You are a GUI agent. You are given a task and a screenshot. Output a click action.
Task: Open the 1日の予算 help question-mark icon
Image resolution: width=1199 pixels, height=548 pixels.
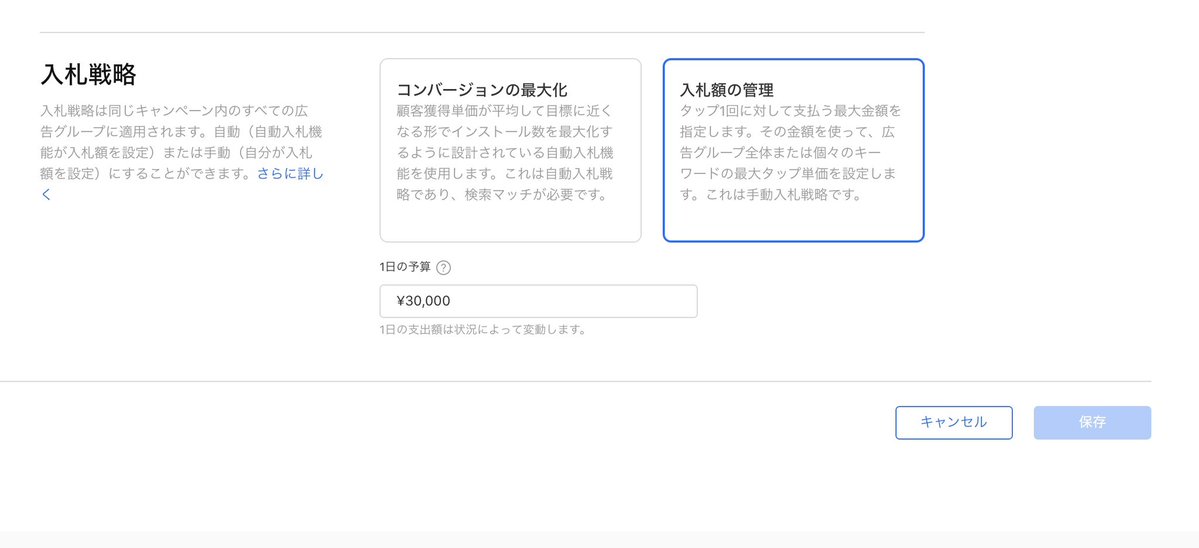point(444,268)
